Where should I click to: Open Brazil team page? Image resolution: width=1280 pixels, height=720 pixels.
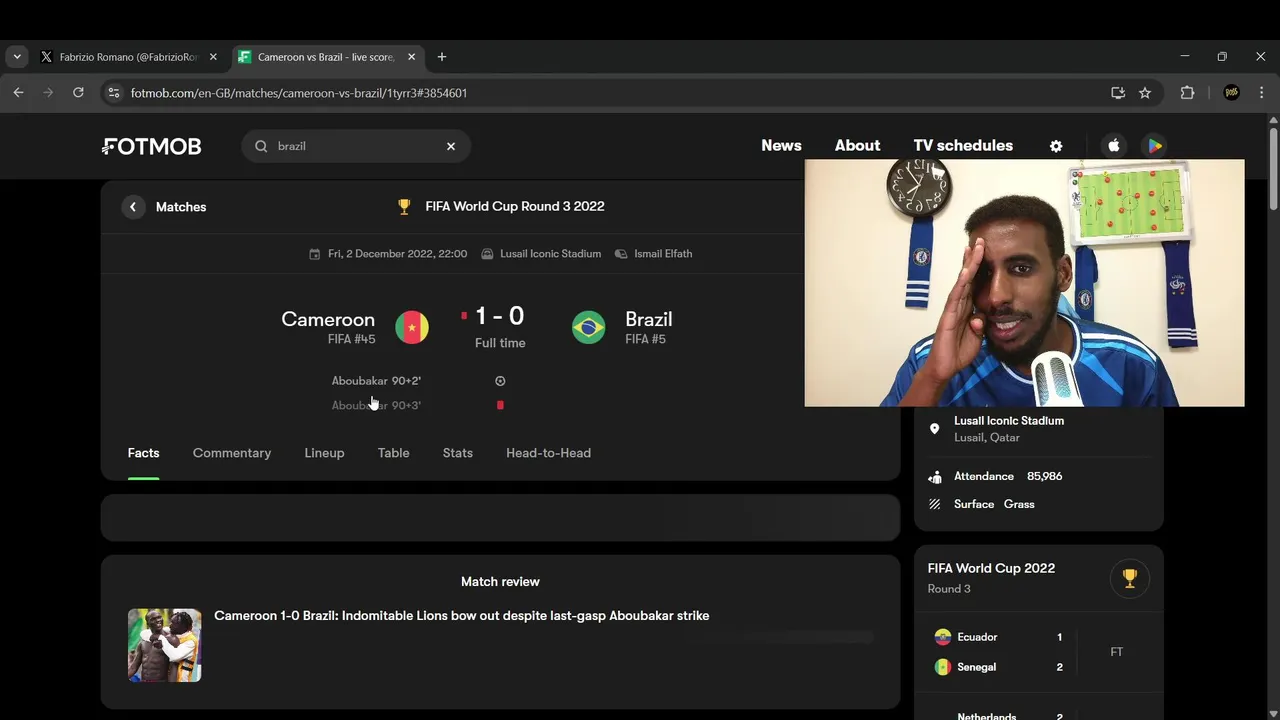(648, 319)
